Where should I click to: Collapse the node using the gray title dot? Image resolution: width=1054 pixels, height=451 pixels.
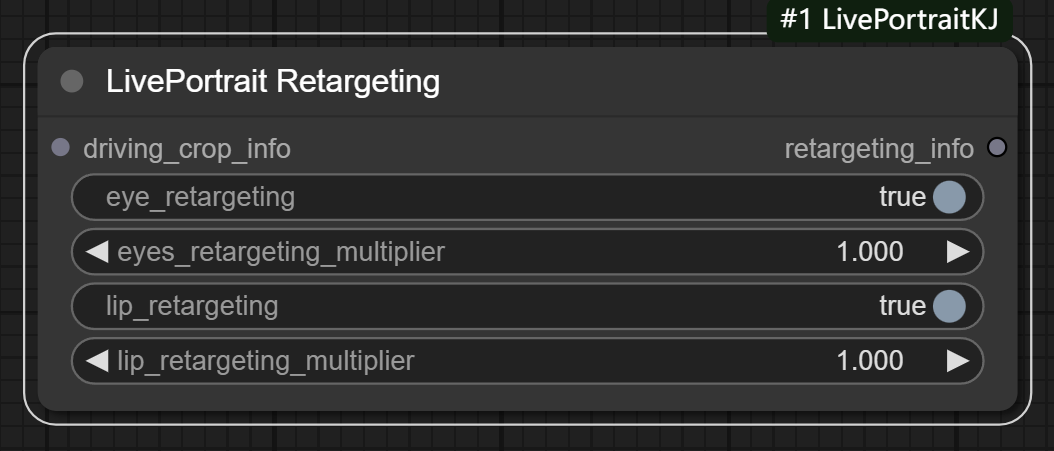click(x=72, y=82)
